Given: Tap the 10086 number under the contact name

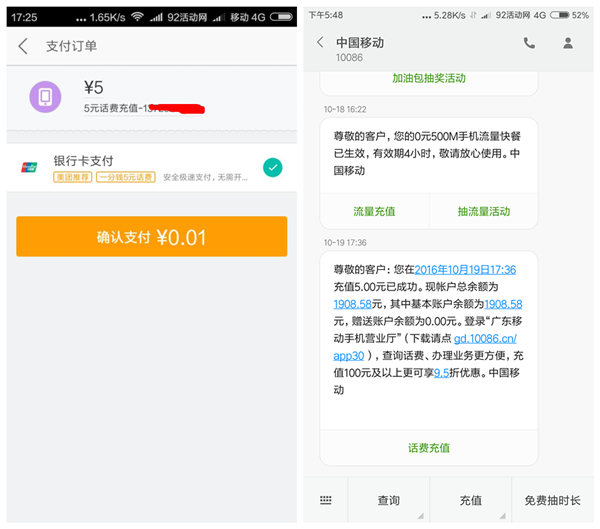Looking at the screenshot, I should [x=349, y=57].
